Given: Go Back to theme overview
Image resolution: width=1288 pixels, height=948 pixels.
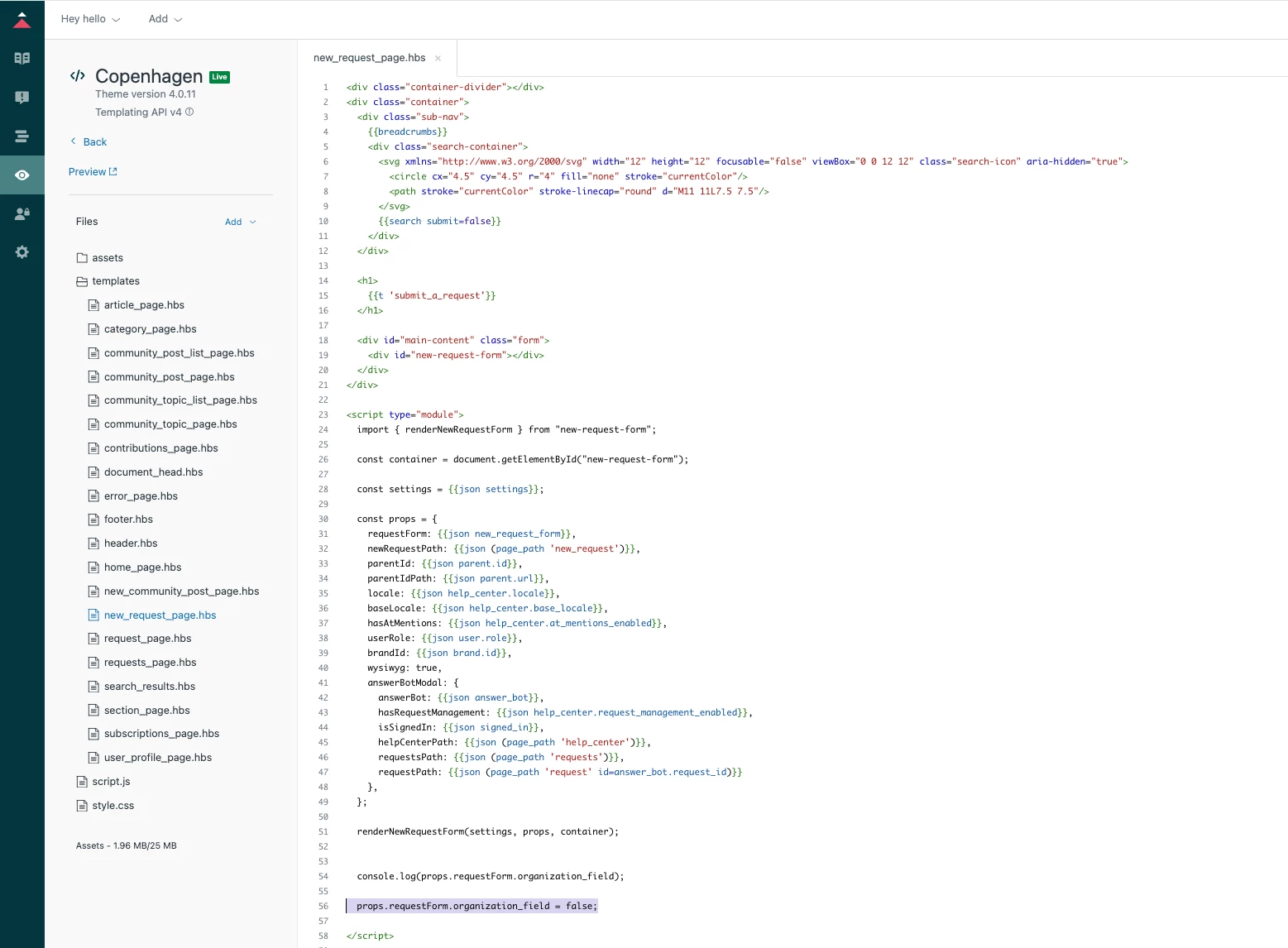Looking at the screenshot, I should click(89, 141).
